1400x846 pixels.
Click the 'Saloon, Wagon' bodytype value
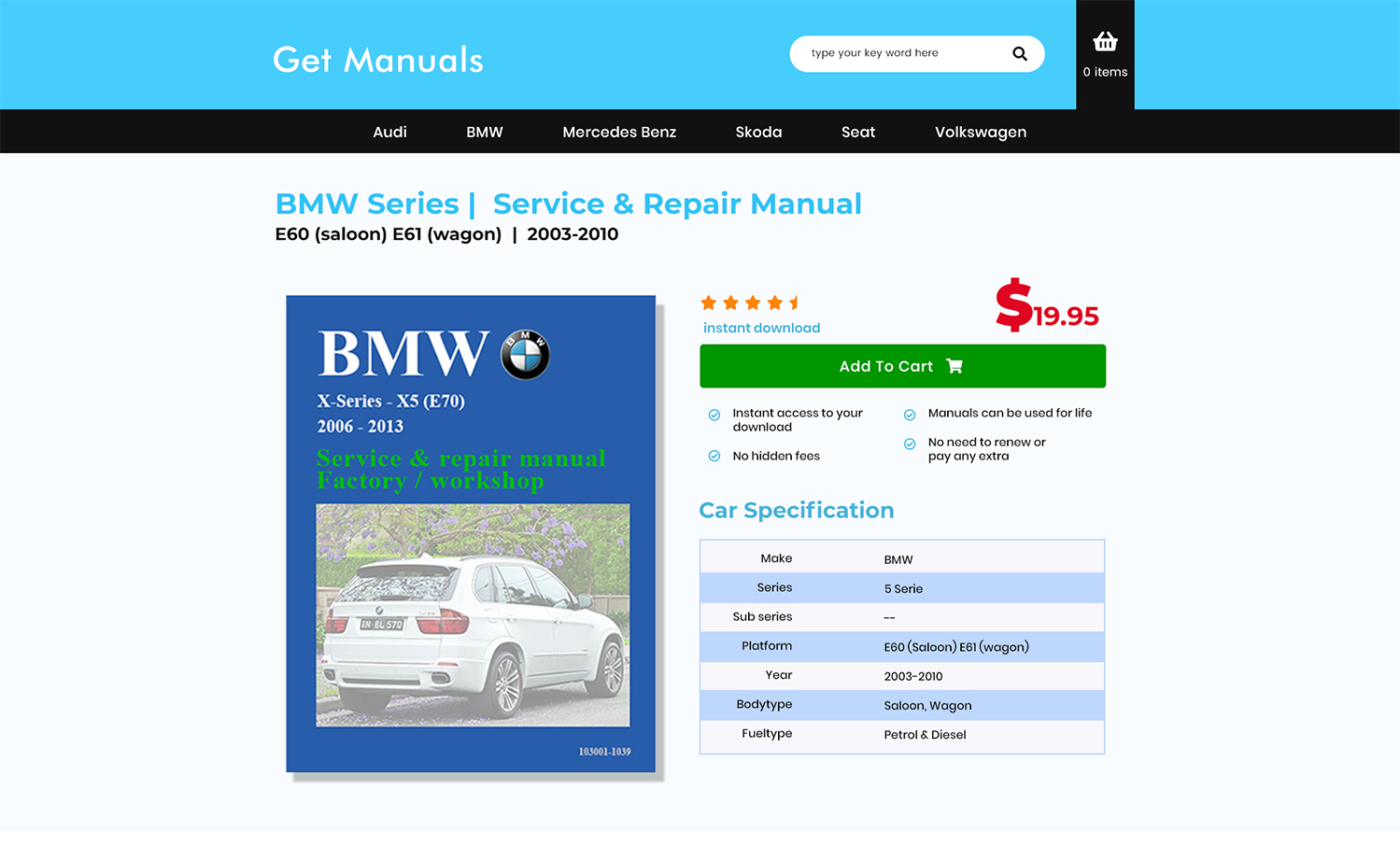click(927, 705)
